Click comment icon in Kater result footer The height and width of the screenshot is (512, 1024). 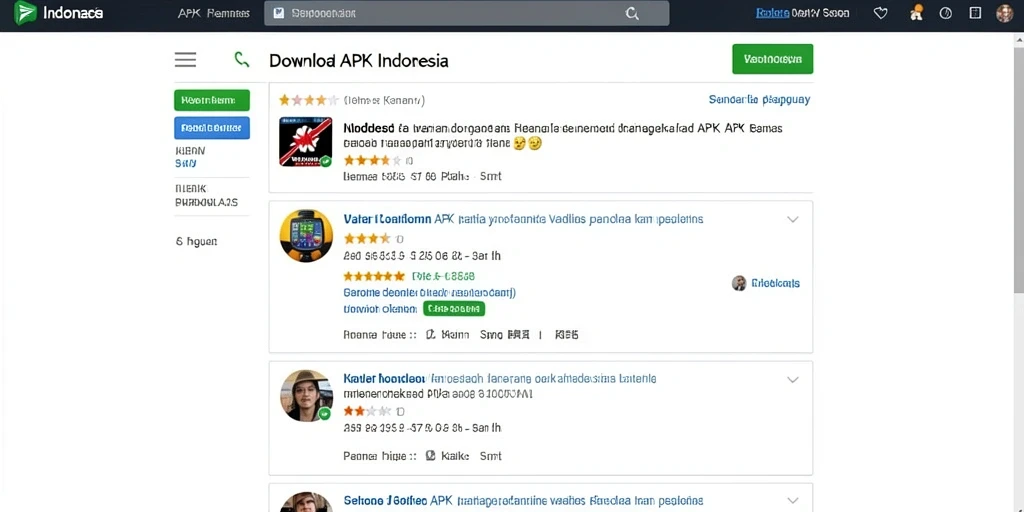[430, 456]
